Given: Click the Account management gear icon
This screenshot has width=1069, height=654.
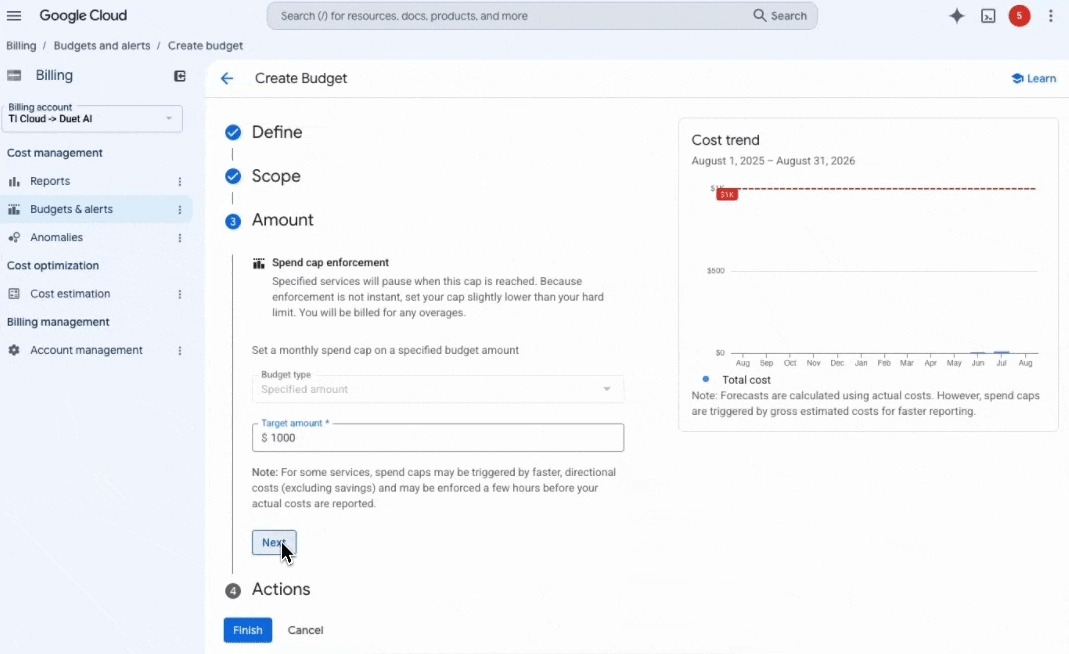Looking at the screenshot, I should [14, 350].
